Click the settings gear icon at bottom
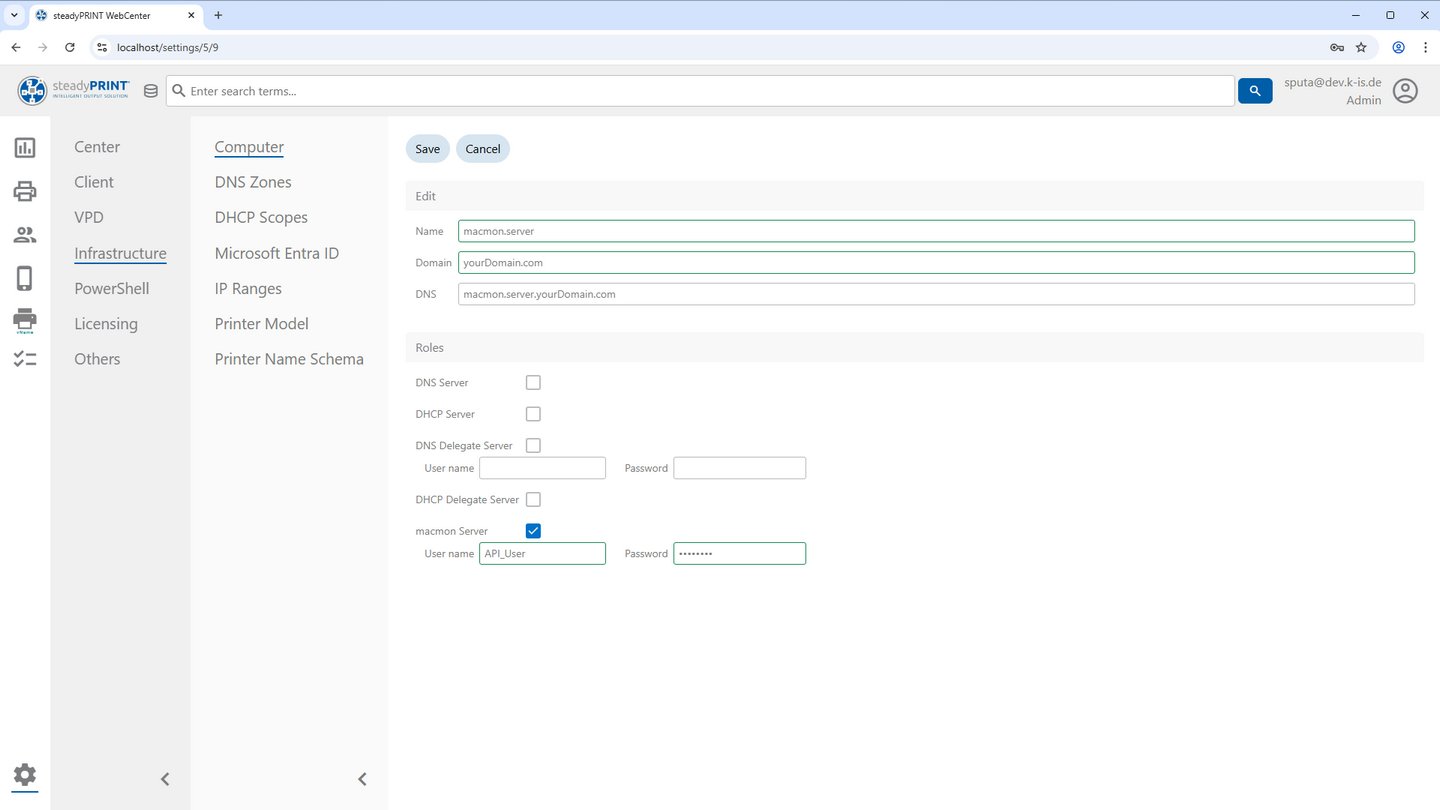The height and width of the screenshot is (810, 1440). pyautogui.click(x=25, y=775)
